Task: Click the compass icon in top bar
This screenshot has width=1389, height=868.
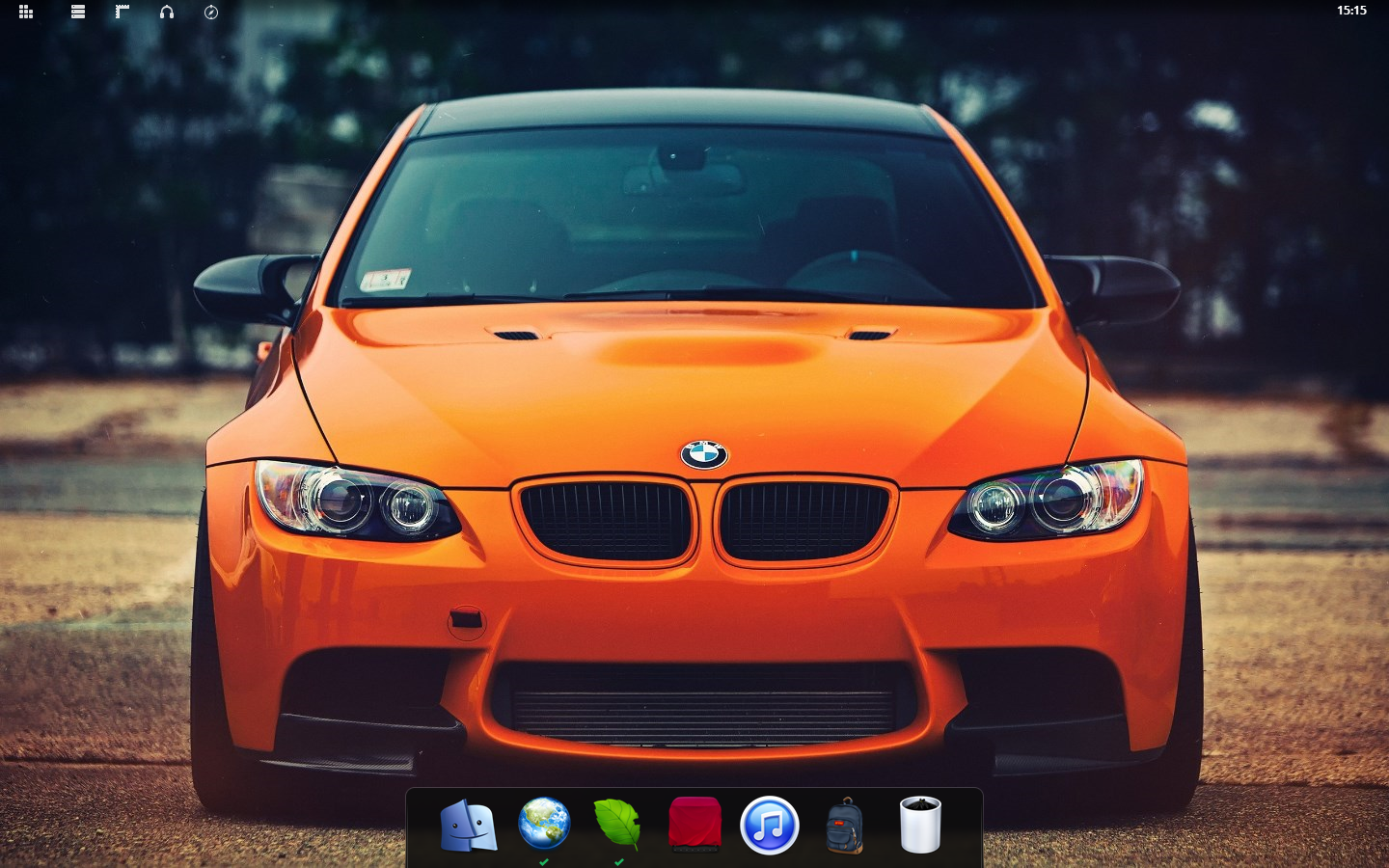Action: (211, 12)
